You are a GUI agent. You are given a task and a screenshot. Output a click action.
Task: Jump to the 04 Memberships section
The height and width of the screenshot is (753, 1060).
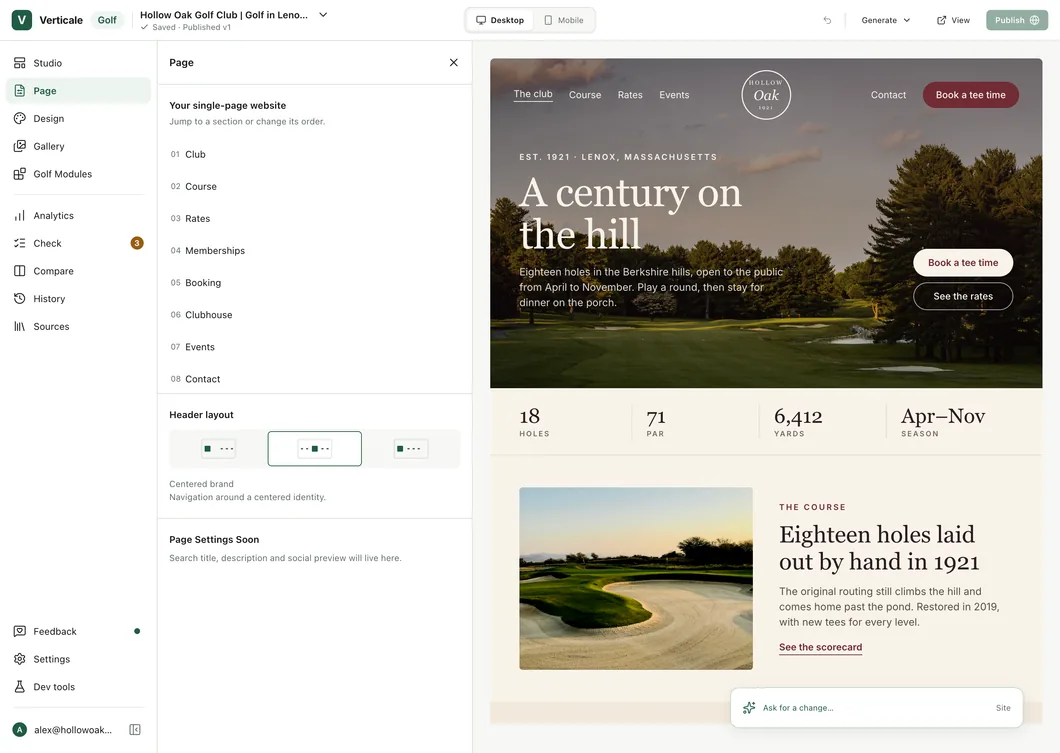(x=314, y=251)
